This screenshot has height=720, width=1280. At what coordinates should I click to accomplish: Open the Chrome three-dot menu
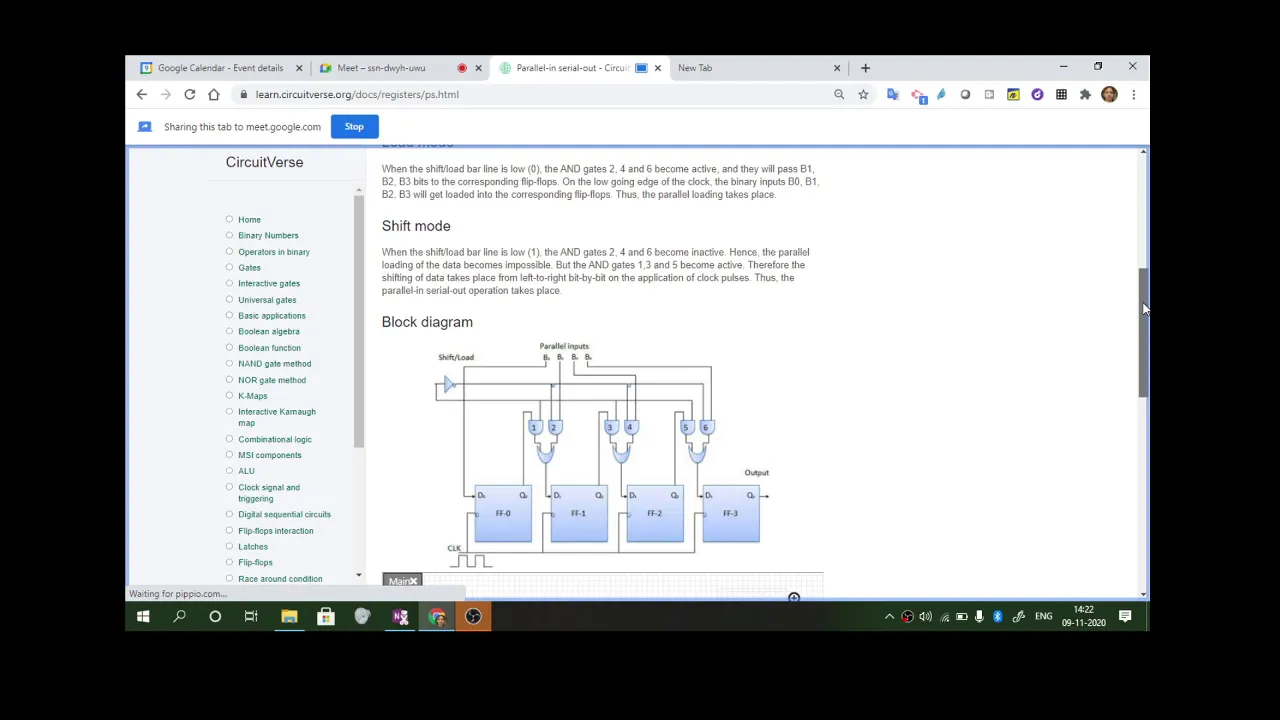click(1133, 94)
